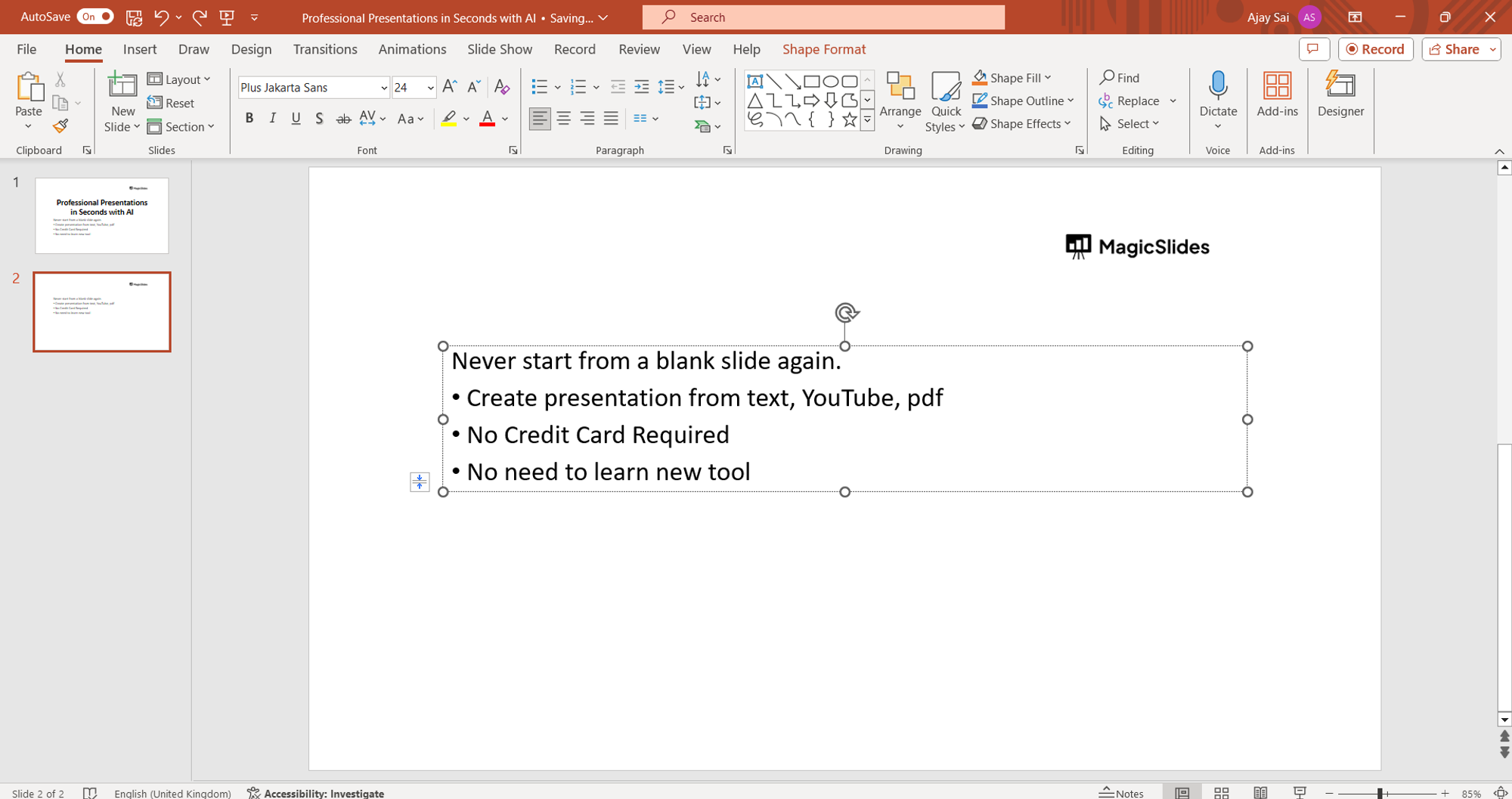Adjust the zoom slider
The image size is (1512, 799).
click(x=1380, y=792)
